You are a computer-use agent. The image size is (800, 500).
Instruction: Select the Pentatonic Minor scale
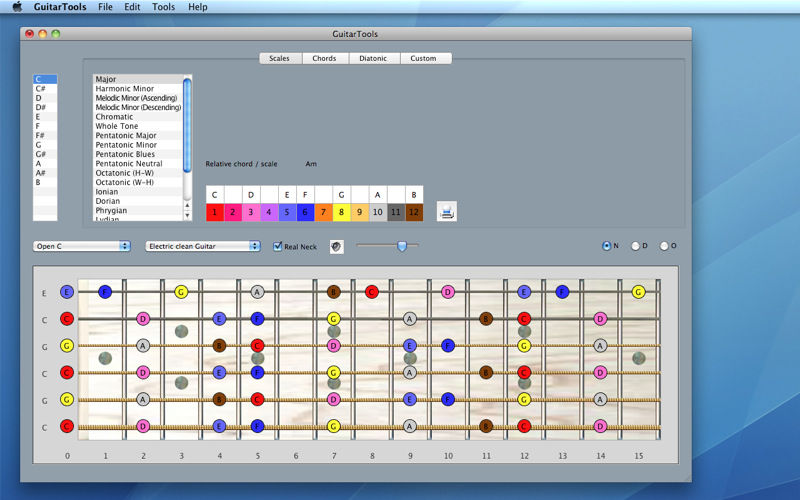(138, 145)
